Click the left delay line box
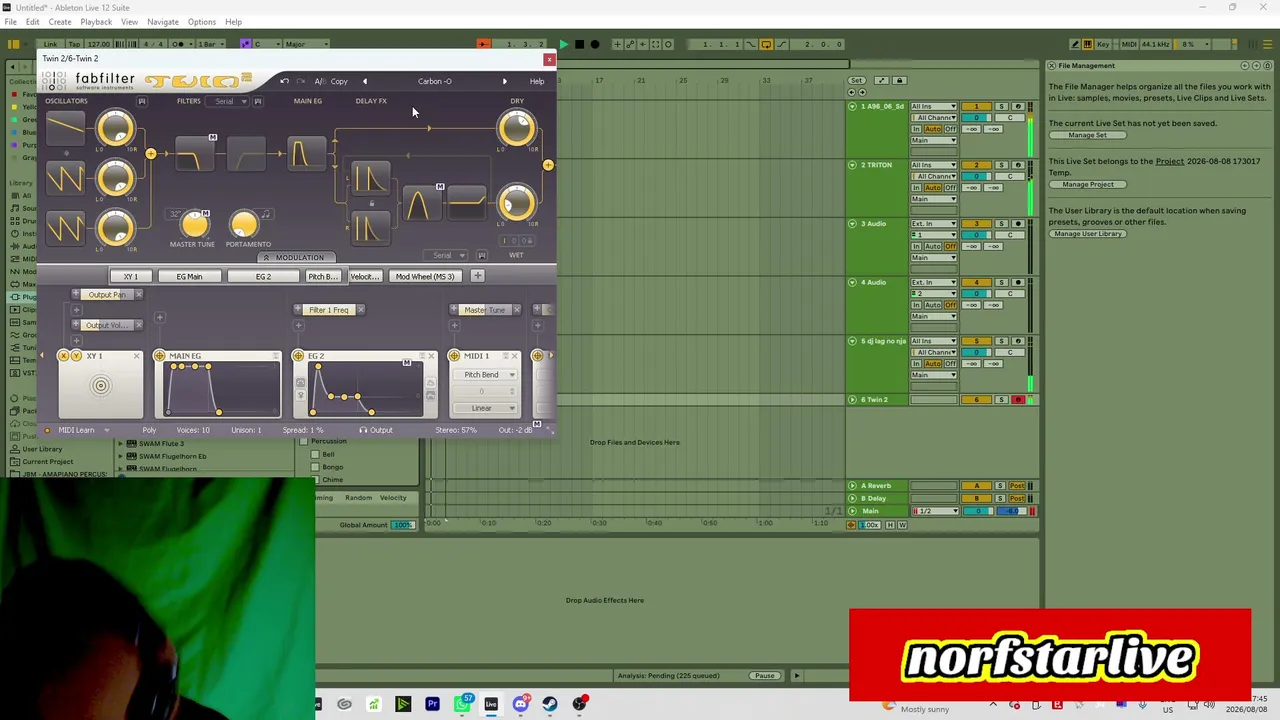The height and width of the screenshot is (720, 1280). pos(369,179)
